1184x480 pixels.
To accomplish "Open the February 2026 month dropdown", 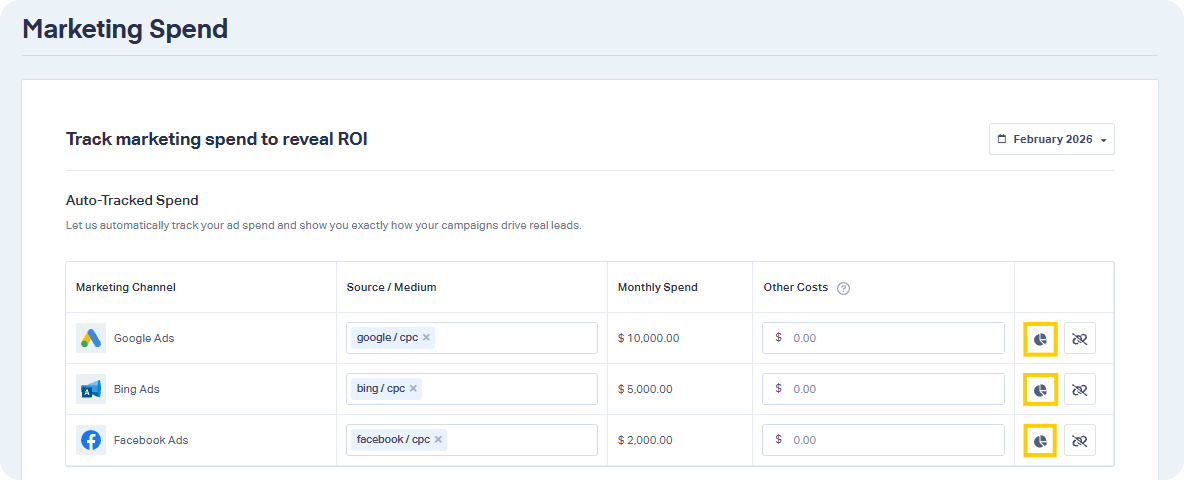I will pyautogui.click(x=1051, y=140).
